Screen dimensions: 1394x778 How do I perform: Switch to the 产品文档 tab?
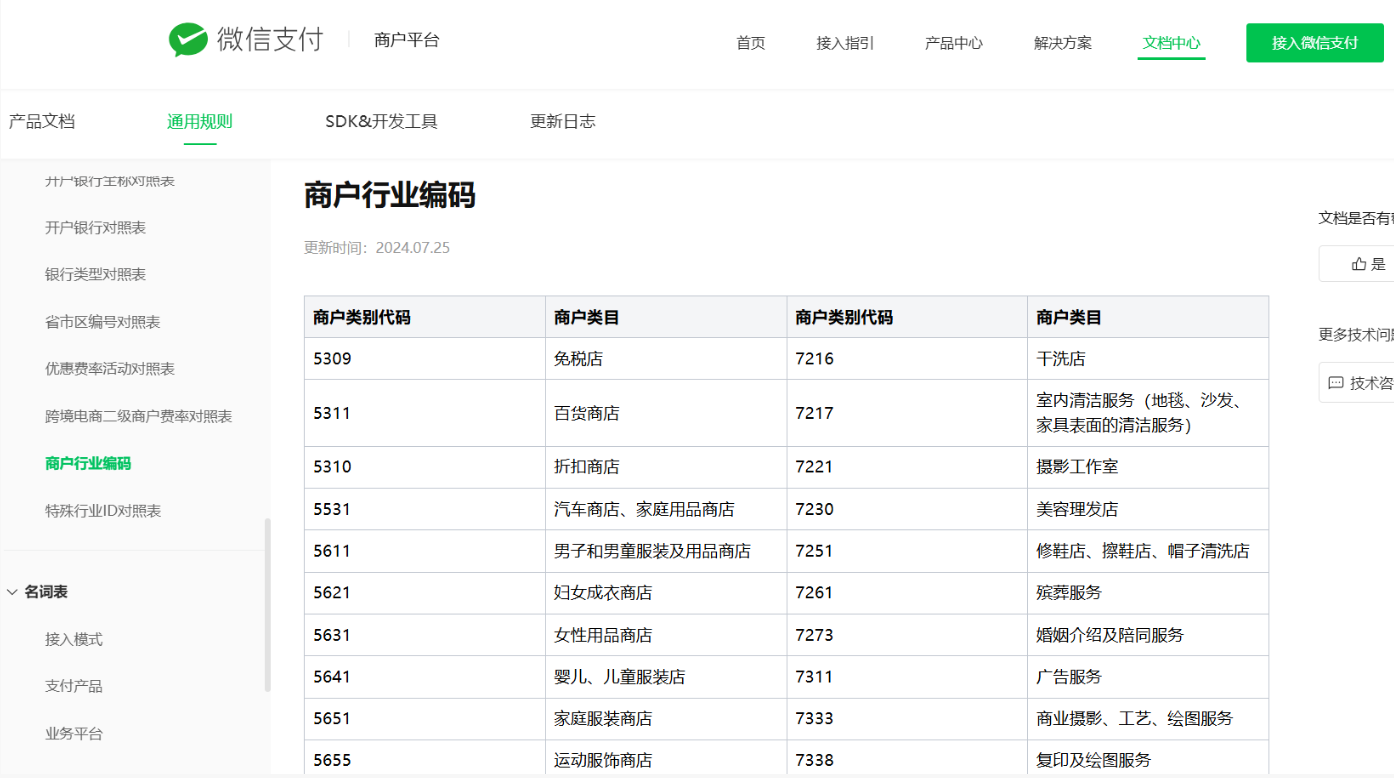click(42, 121)
